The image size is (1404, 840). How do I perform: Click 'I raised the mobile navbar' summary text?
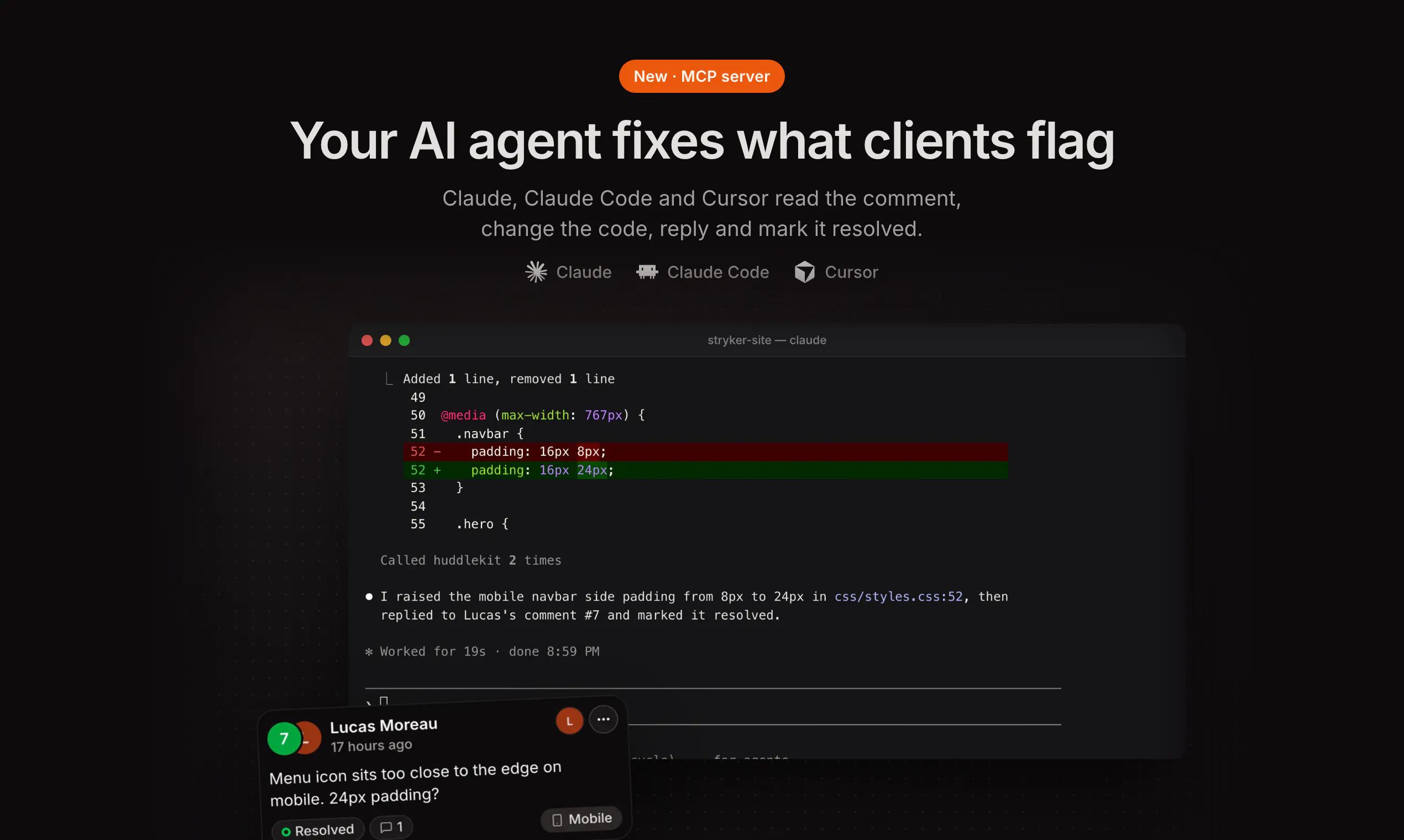(694, 606)
